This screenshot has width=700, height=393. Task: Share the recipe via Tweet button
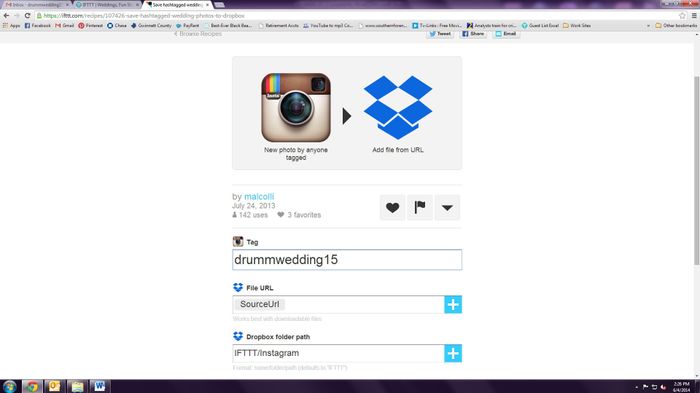coord(440,34)
